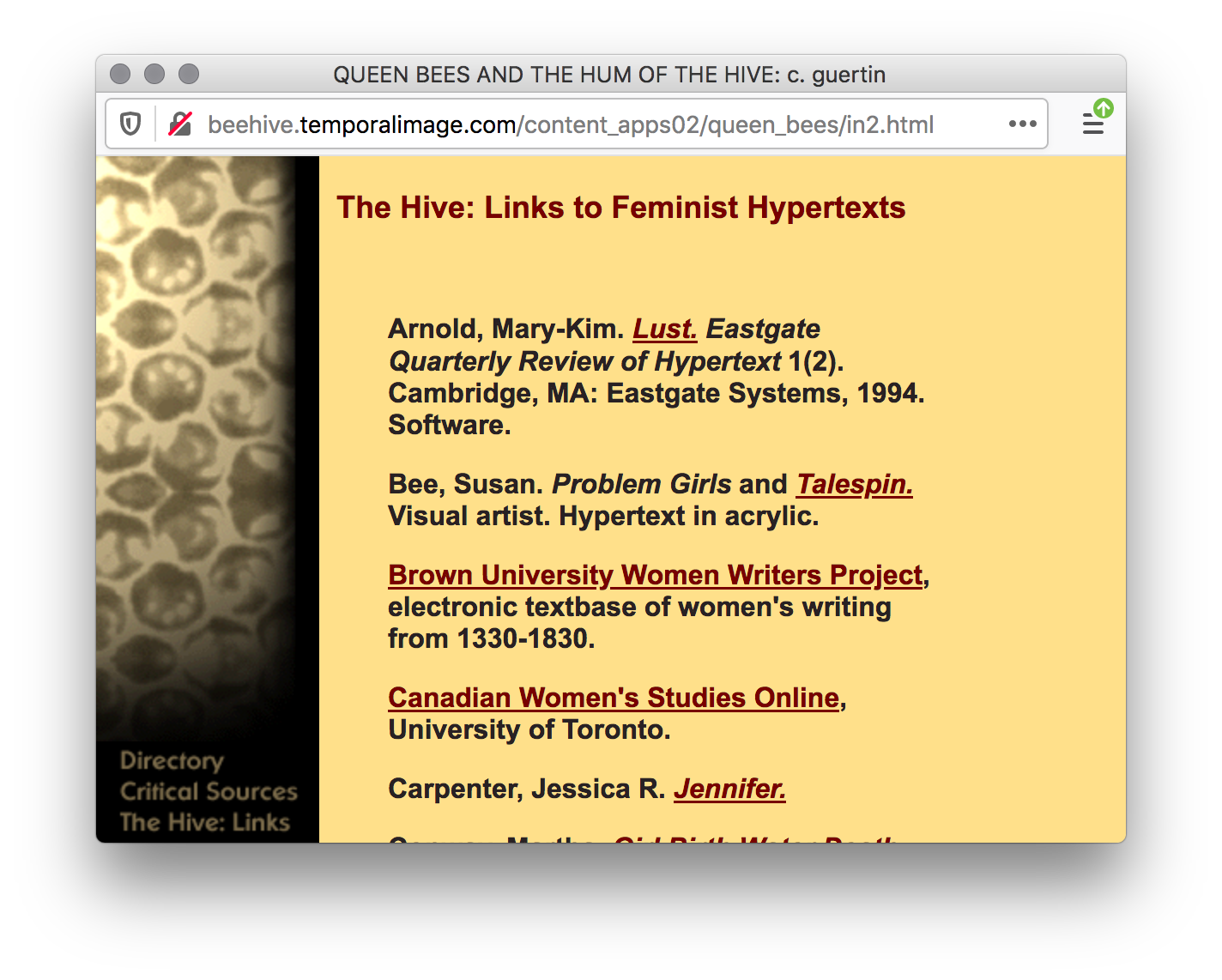Select The Hive: Links sidebar item
Image resolution: width=1222 pixels, height=980 pixels.
point(205,822)
